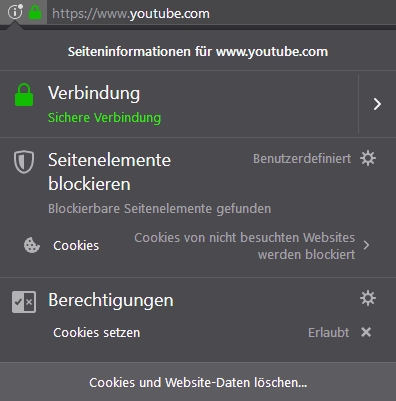The width and height of the screenshot is (396, 401).
Task: Open content blocking settings gear next to Benutzerdefiniert
Action: click(368, 158)
